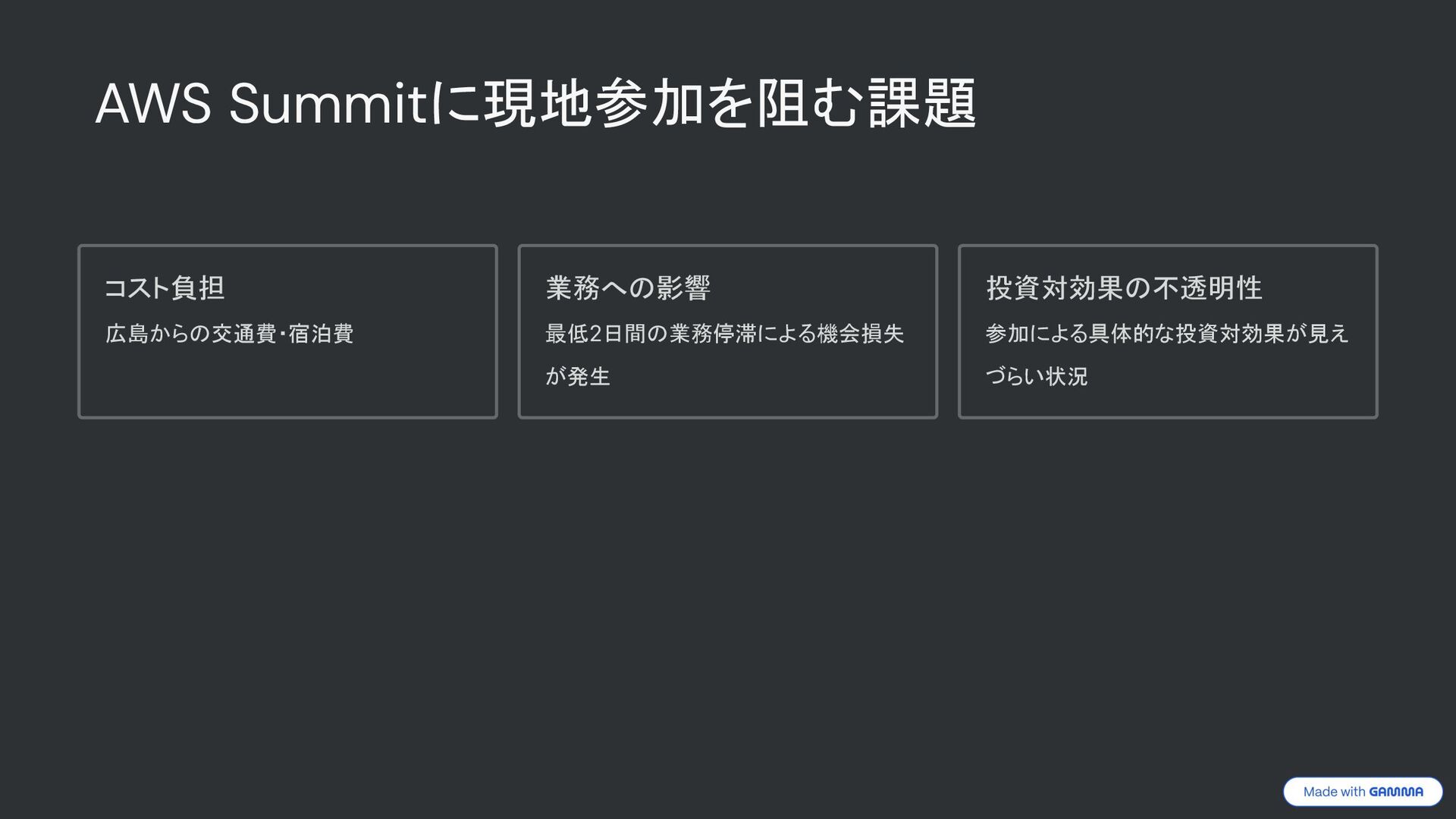This screenshot has width=1456, height=819.
Task: Click the Made with Gamma badge
Action: (1362, 792)
